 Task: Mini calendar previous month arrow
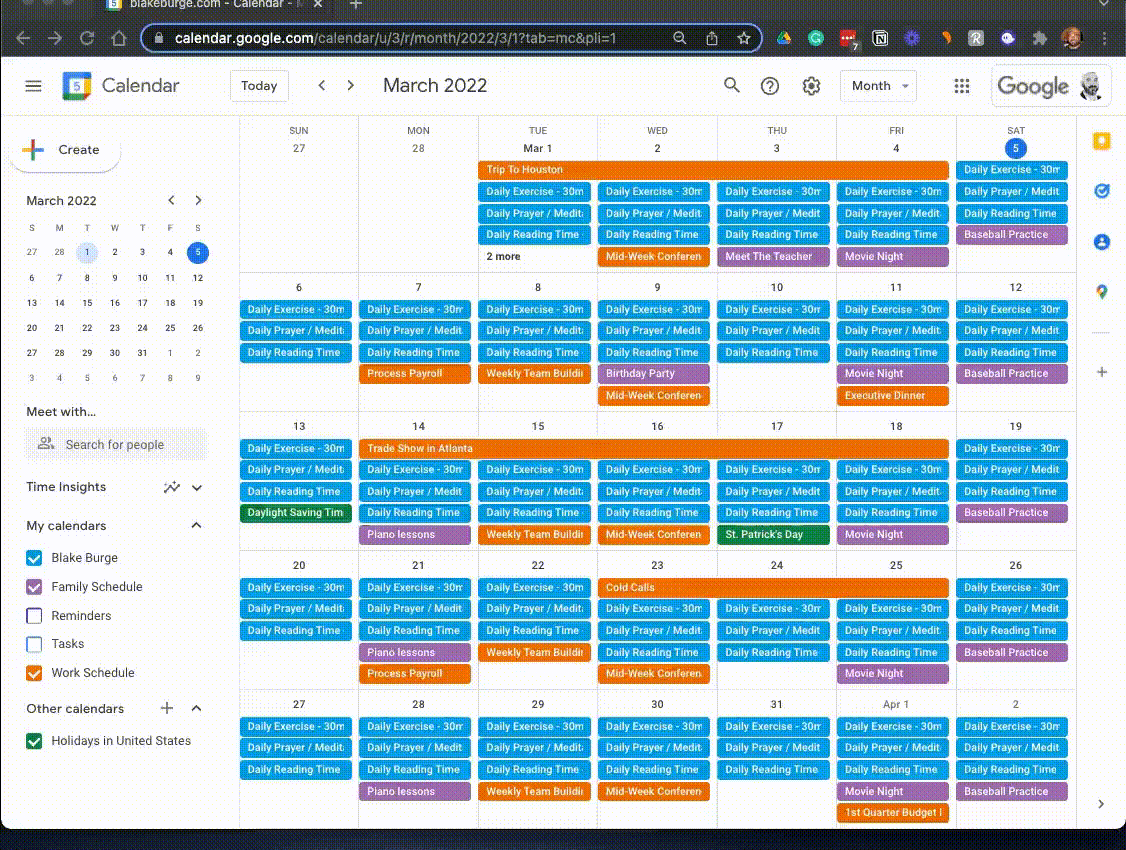tap(171, 200)
